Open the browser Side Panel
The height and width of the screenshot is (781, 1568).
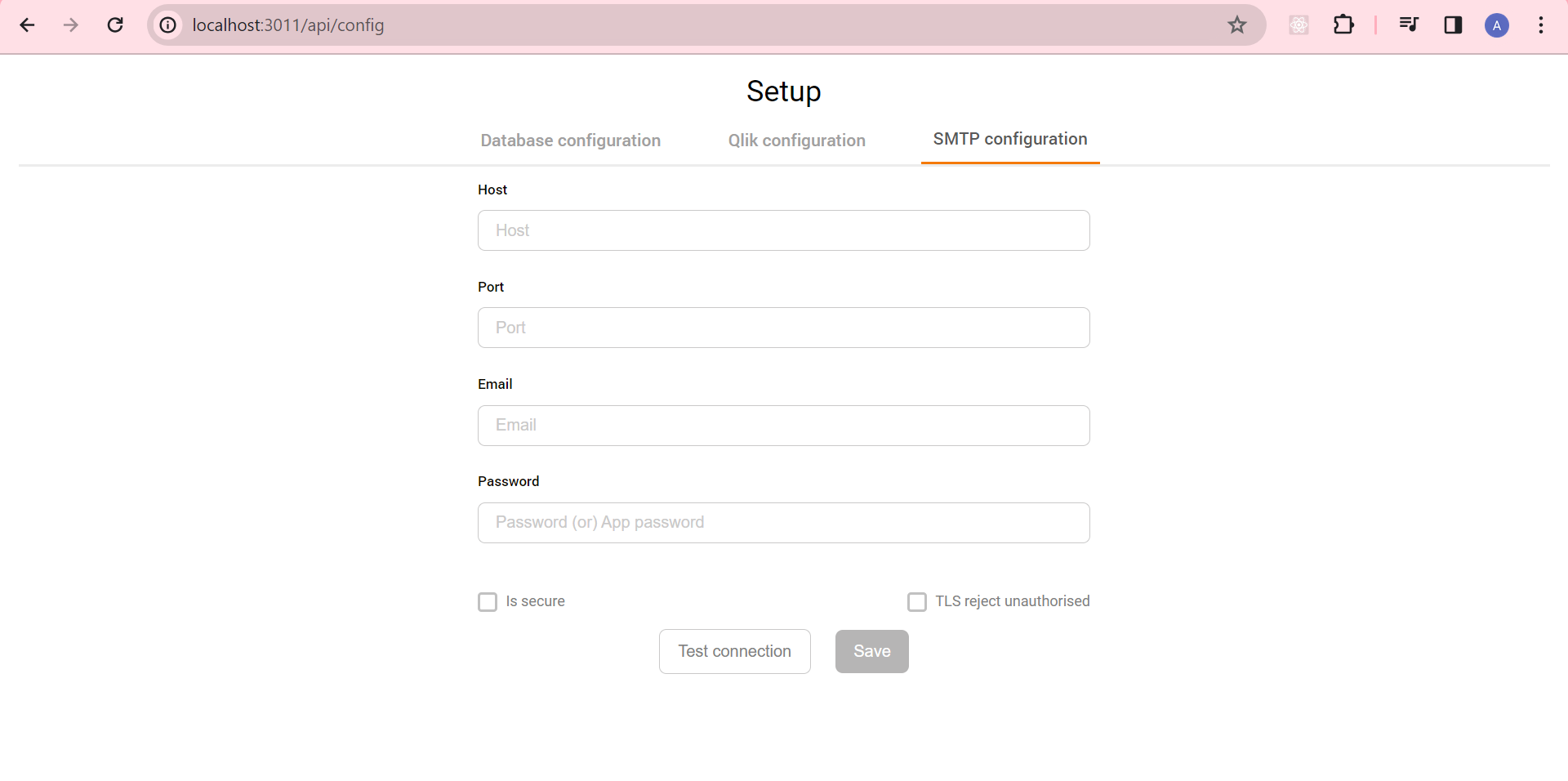(1454, 25)
